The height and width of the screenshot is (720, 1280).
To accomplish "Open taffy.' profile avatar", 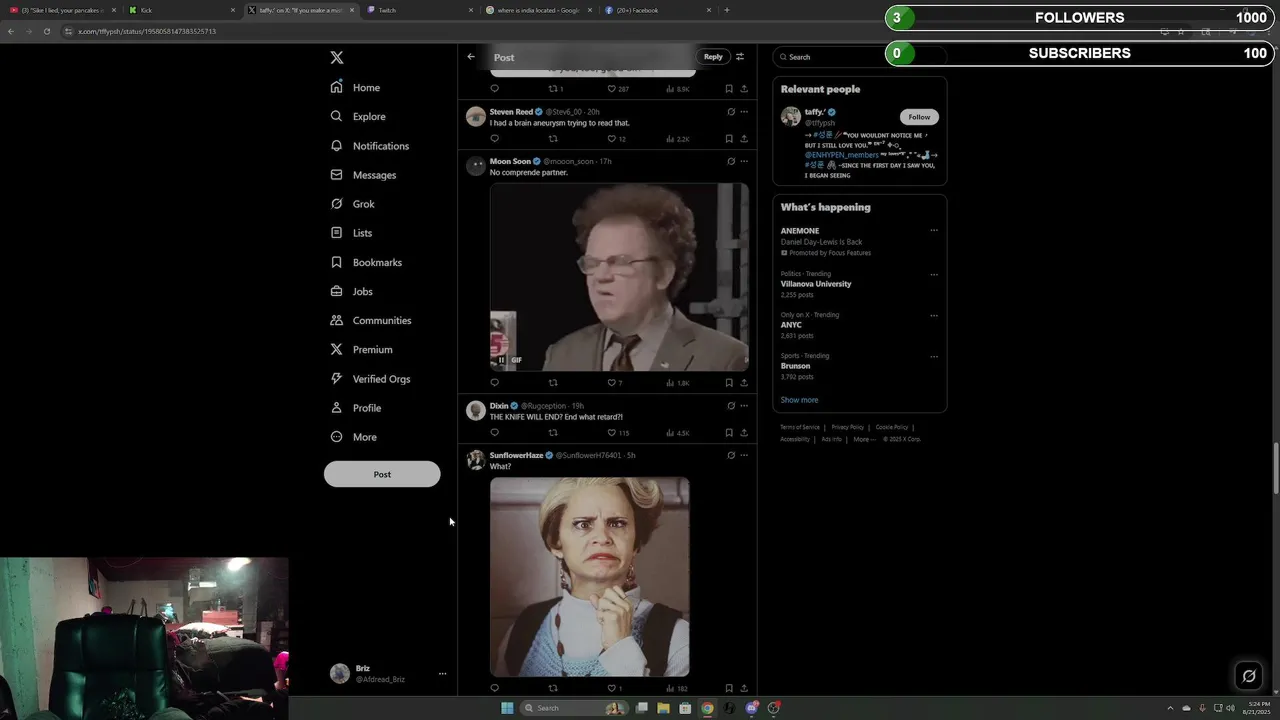I will coord(791,117).
